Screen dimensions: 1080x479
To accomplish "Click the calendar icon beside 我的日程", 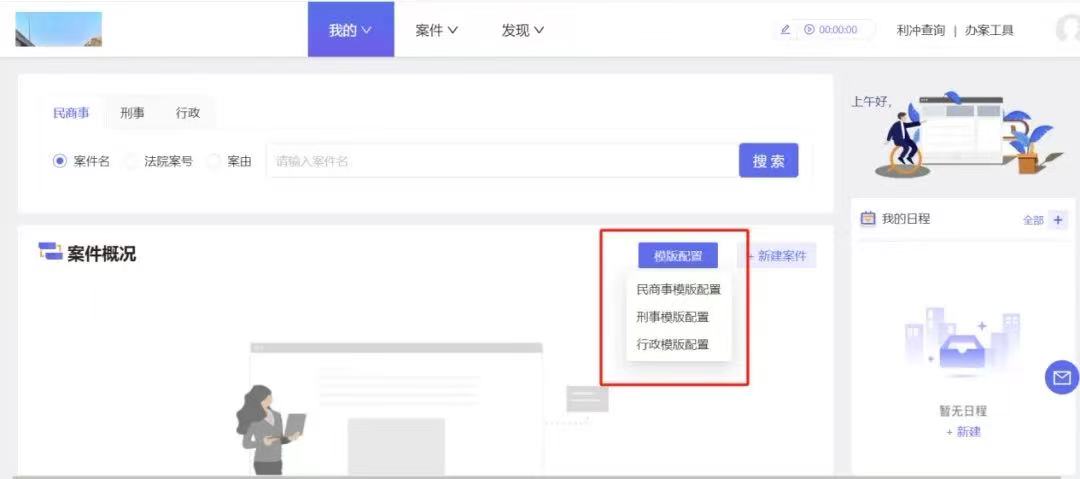I will point(868,218).
